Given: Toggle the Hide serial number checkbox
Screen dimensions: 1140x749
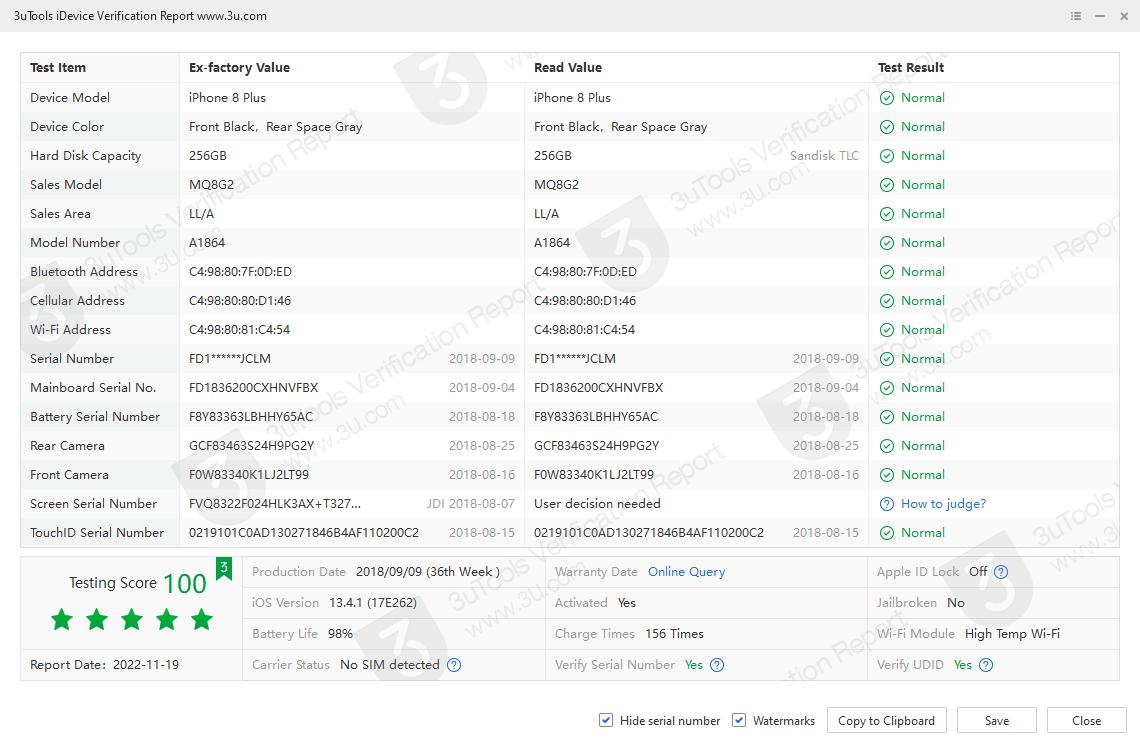Looking at the screenshot, I should (606, 720).
